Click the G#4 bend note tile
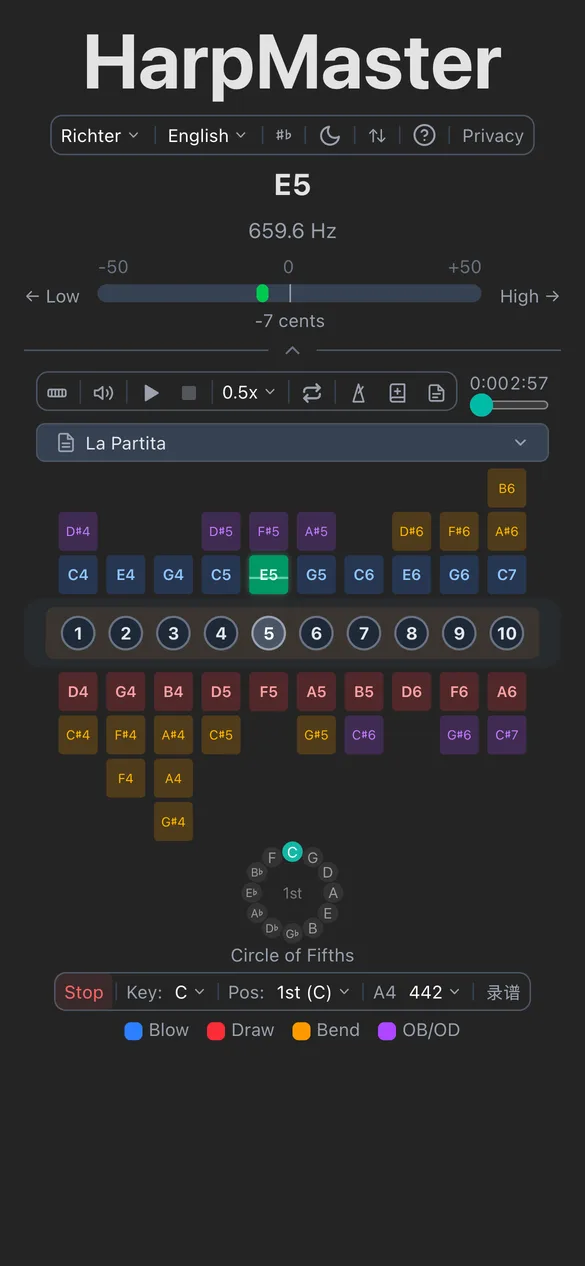Screen dimensions: 585x1266 point(173,822)
